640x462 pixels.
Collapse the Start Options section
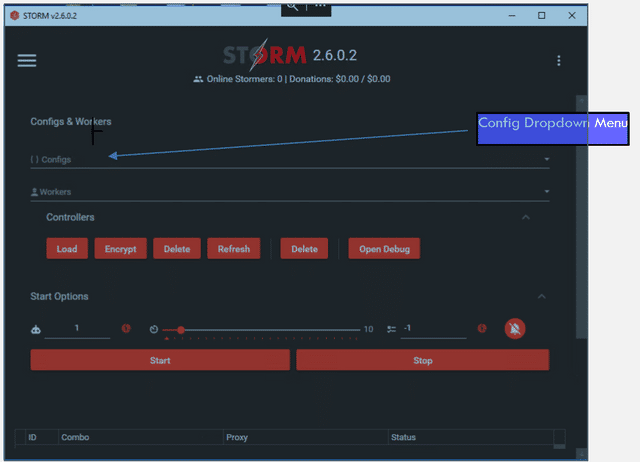tap(542, 296)
